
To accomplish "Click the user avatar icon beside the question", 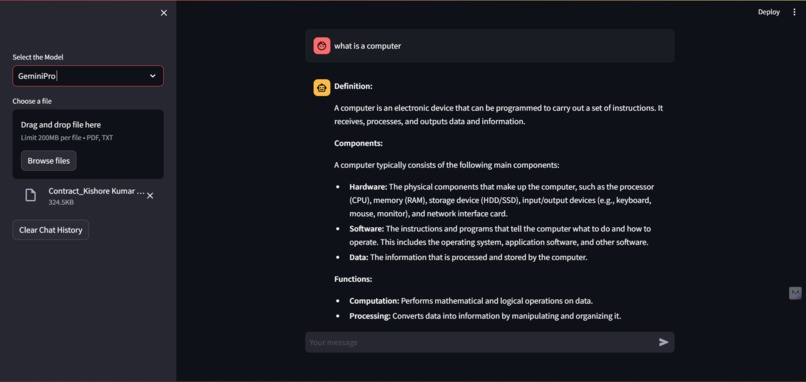I will tap(322, 46).
